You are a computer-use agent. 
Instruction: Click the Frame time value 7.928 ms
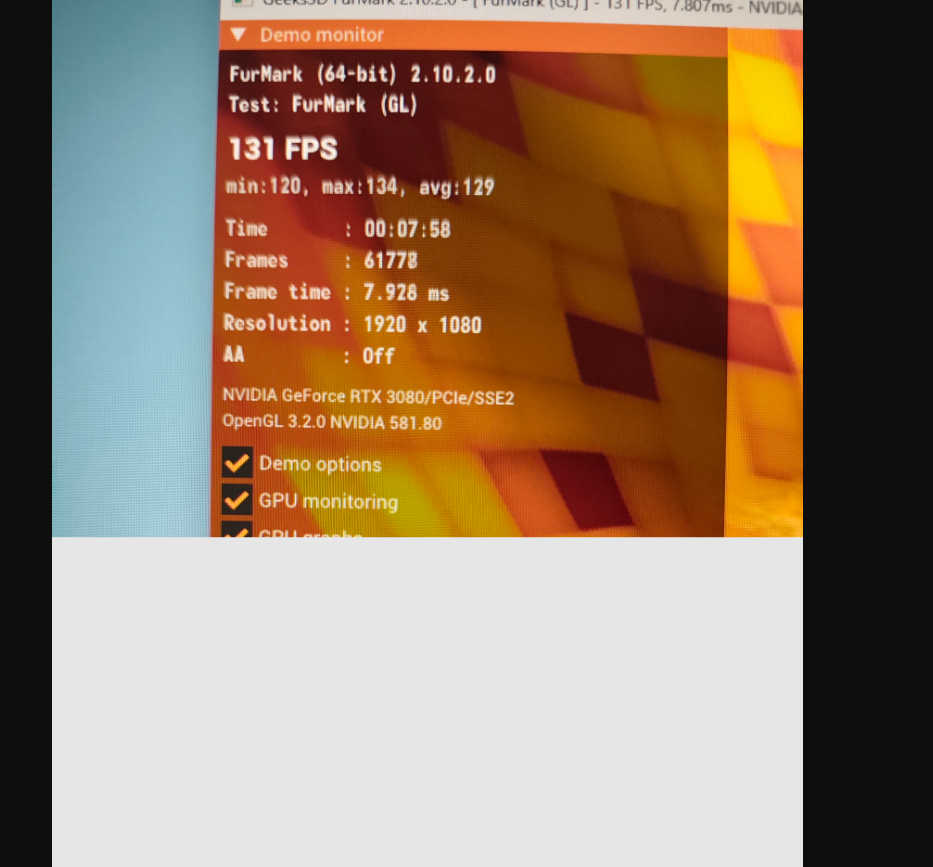point(406,292)
